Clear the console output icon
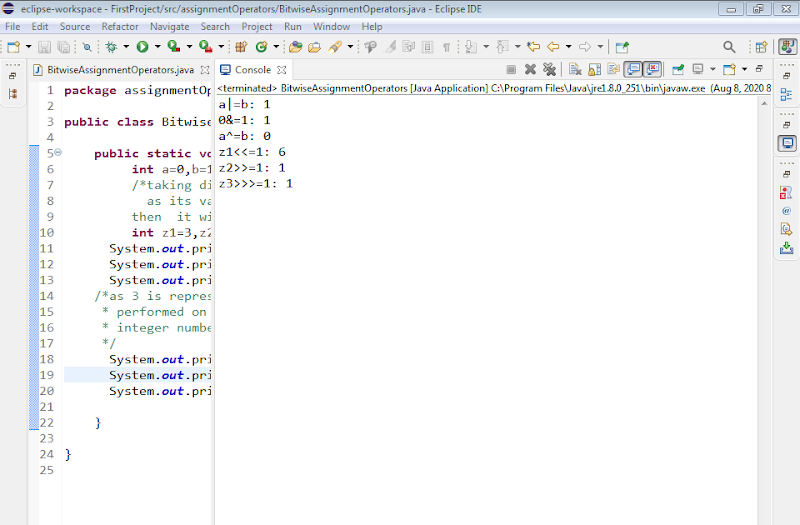Viewport: 800px width, 525px height. [575, 69]
